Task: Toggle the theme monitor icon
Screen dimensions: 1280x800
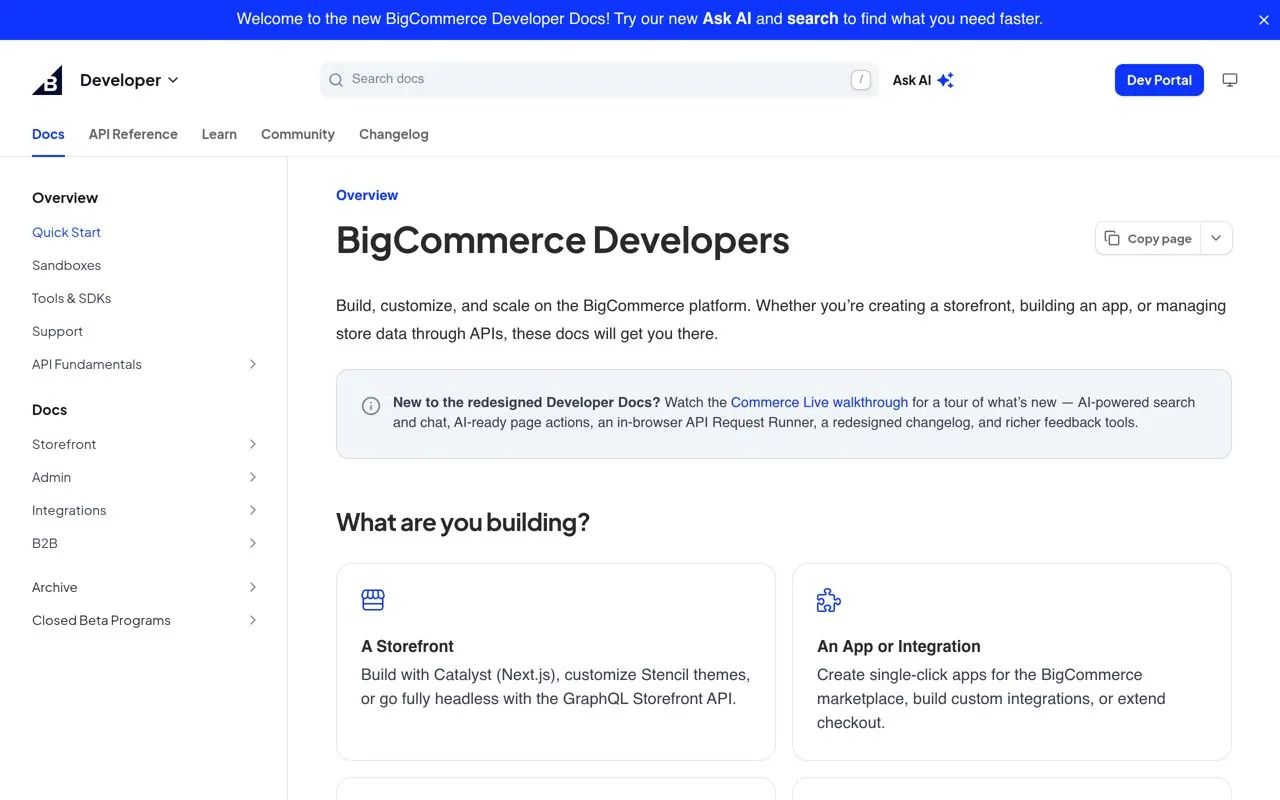Action: [x=1230, y=80]
